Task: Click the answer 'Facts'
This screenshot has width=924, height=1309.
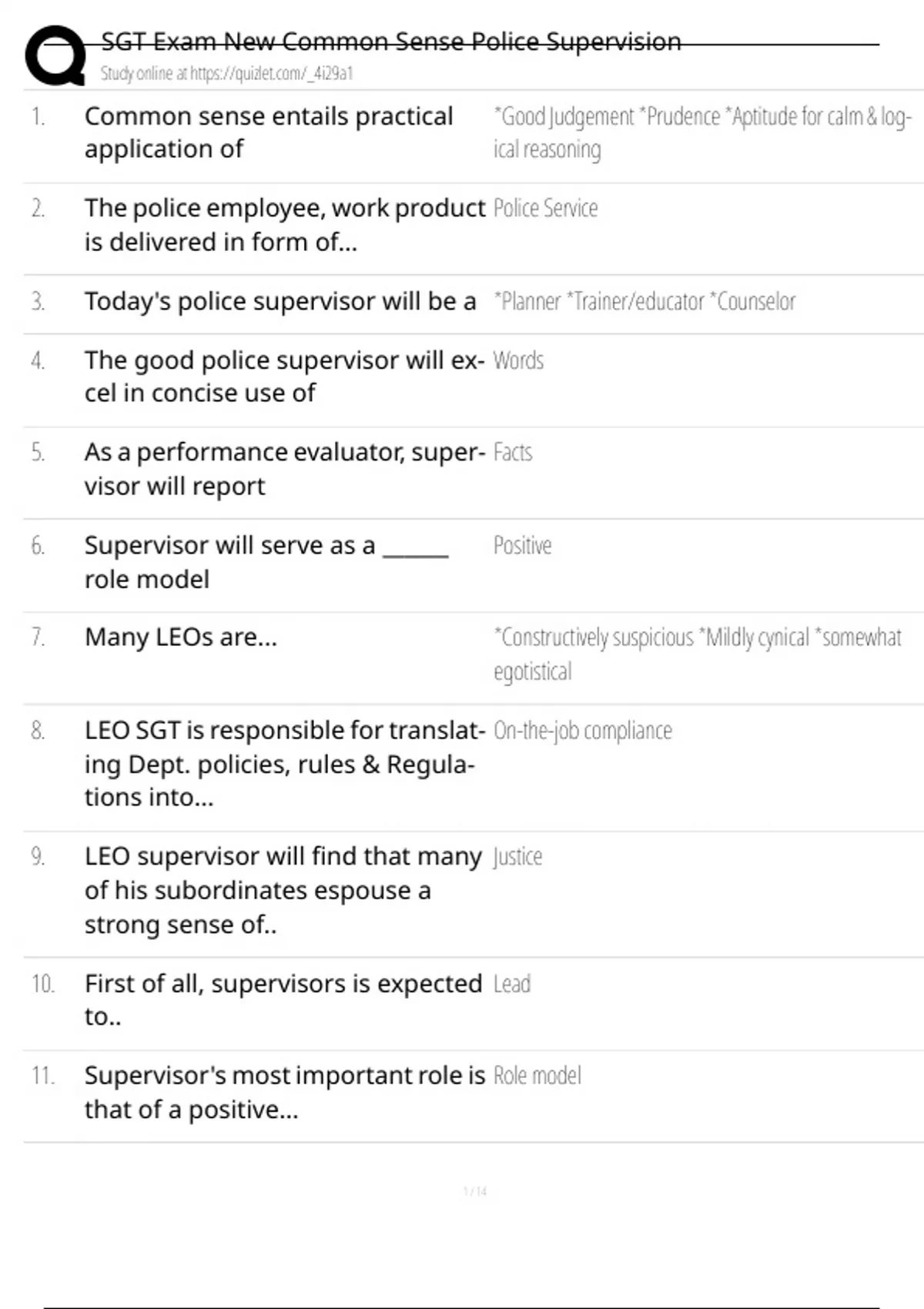Action: coord(512,452)
